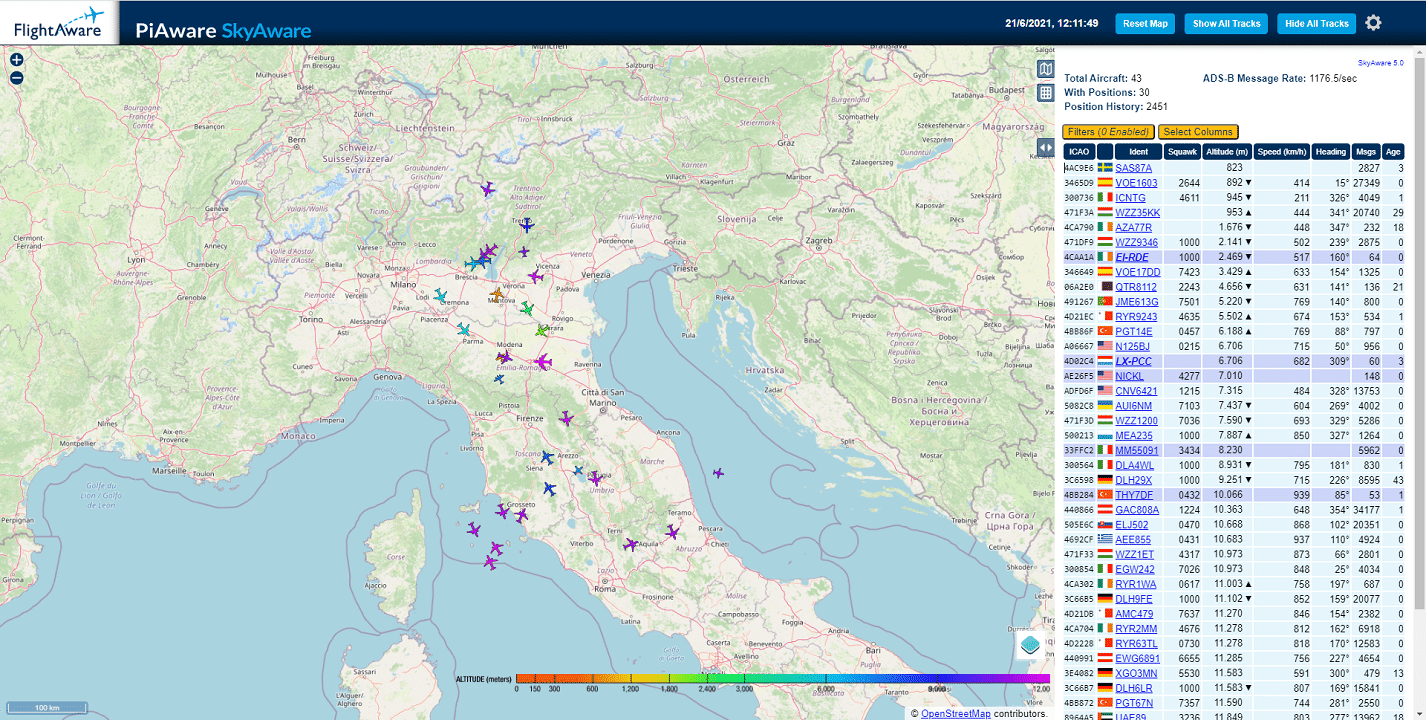Click the FlightAware logo

[59, 22]
